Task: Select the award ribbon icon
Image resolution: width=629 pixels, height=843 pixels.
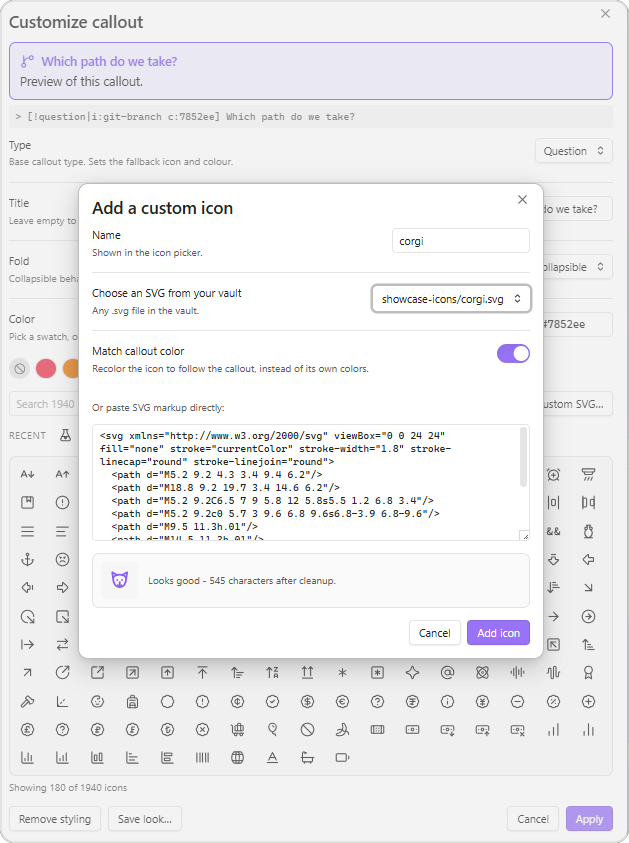Action: 588,673
